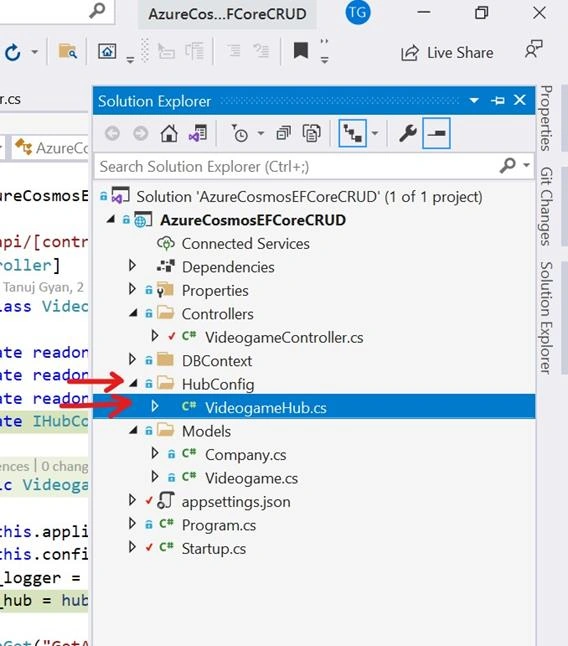Toggle auto-hide pin on Solution Explorer

(x=497, y=101)
